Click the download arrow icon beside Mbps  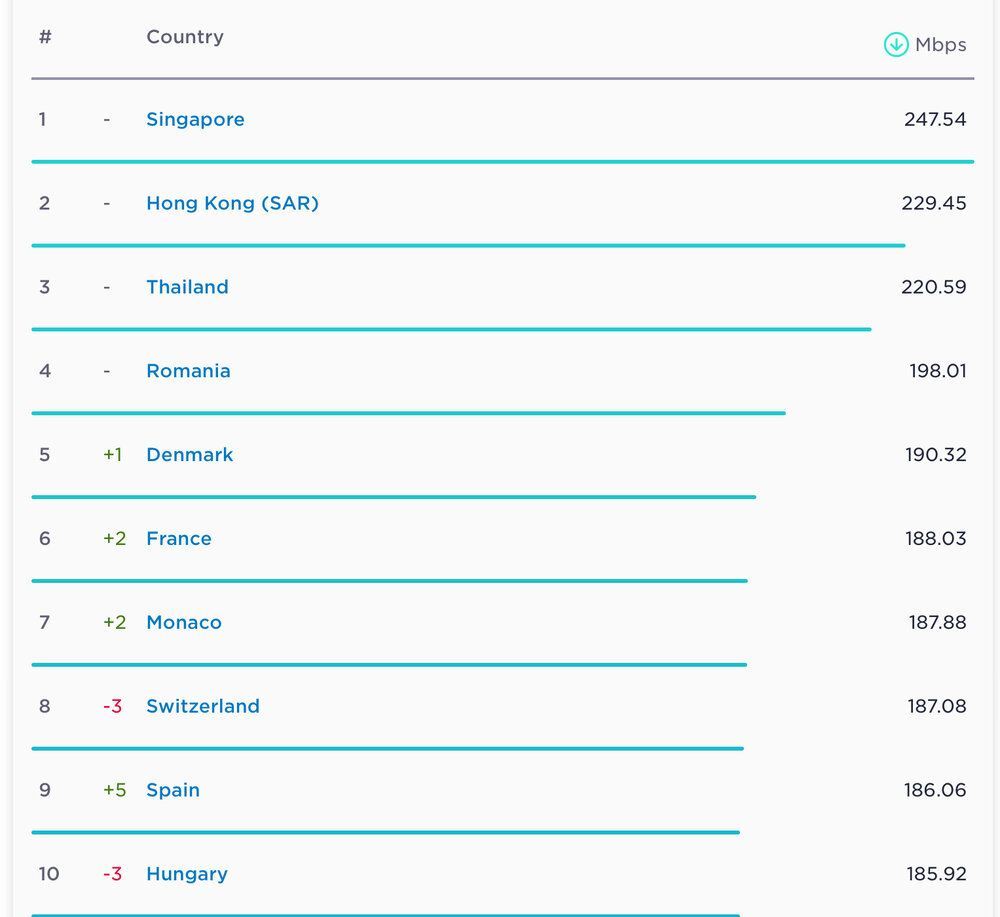pyautogui.click(x=895, y=45)
